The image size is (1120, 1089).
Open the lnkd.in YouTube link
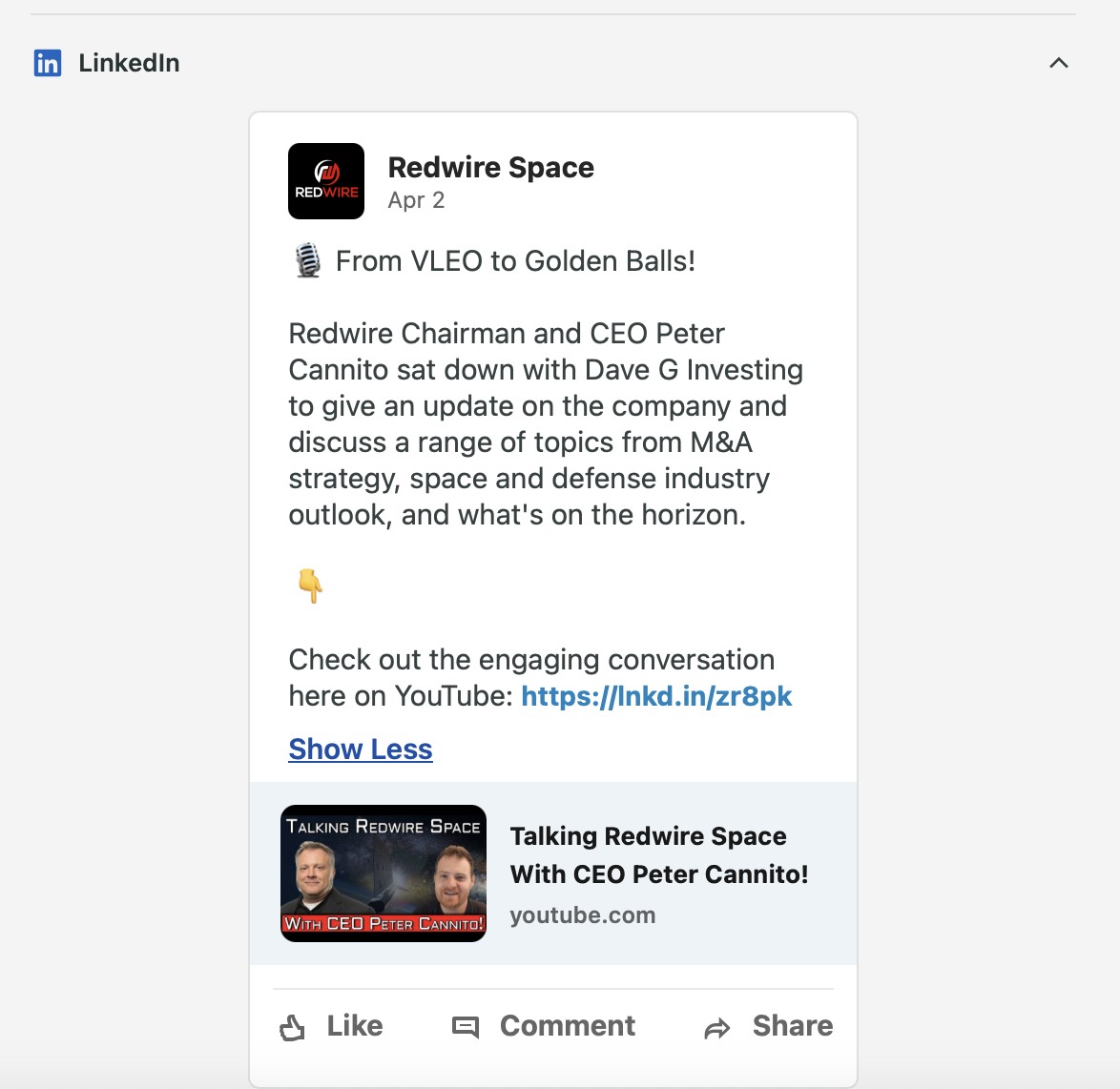(656, 696)
